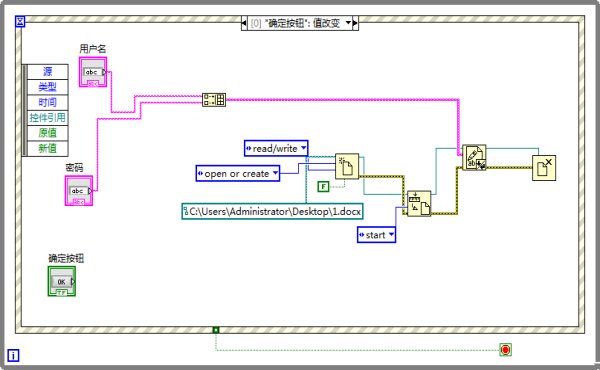This screenshot has height=370, width=600.
Task: Select 控件引用 in event data node
Action: pyautogui.click(x=48, y=117)
